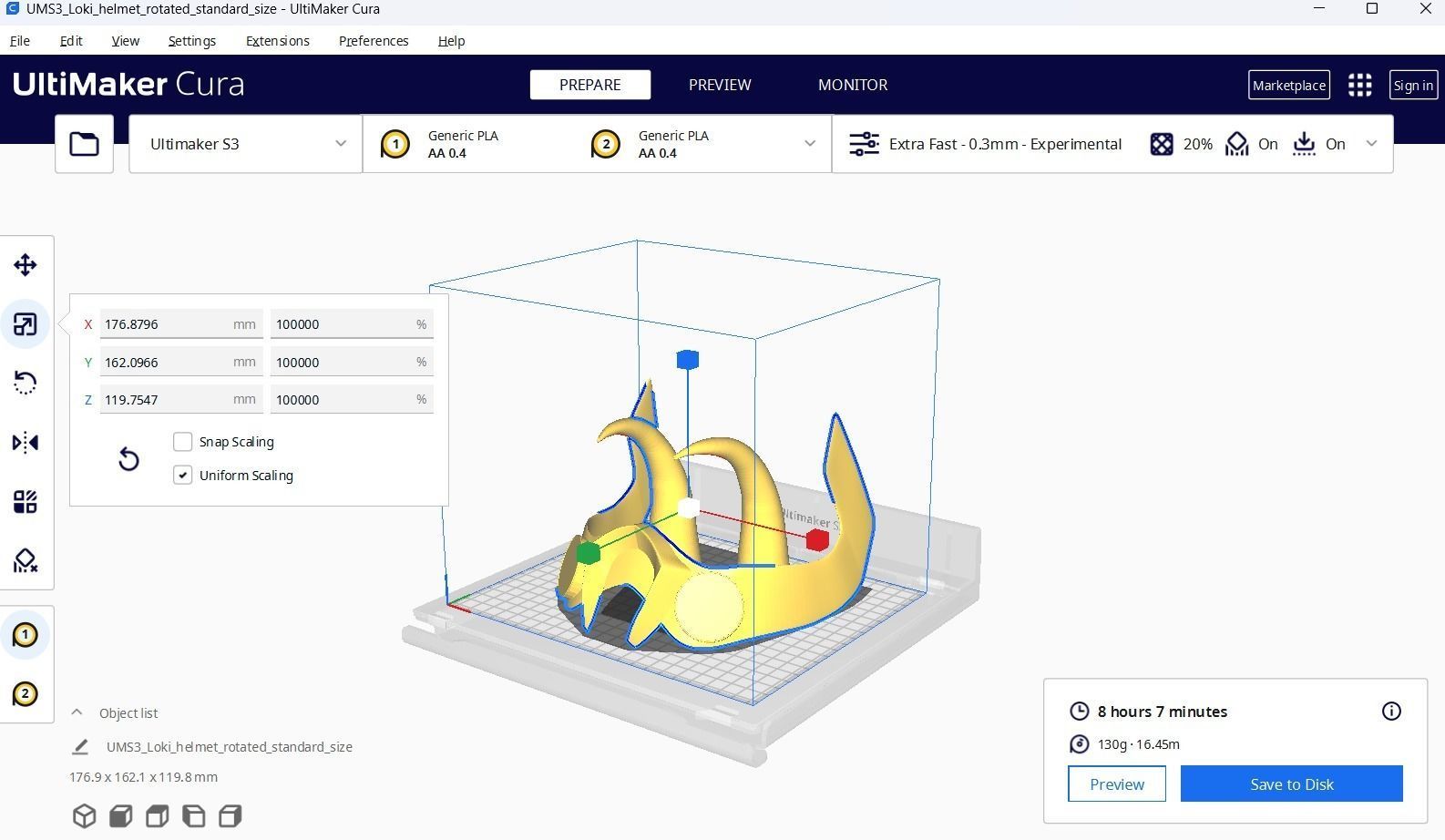Screen dimensions: 1445x840
Task: Click the 8 hours 7 minutes estimate
Action: 1163,712
